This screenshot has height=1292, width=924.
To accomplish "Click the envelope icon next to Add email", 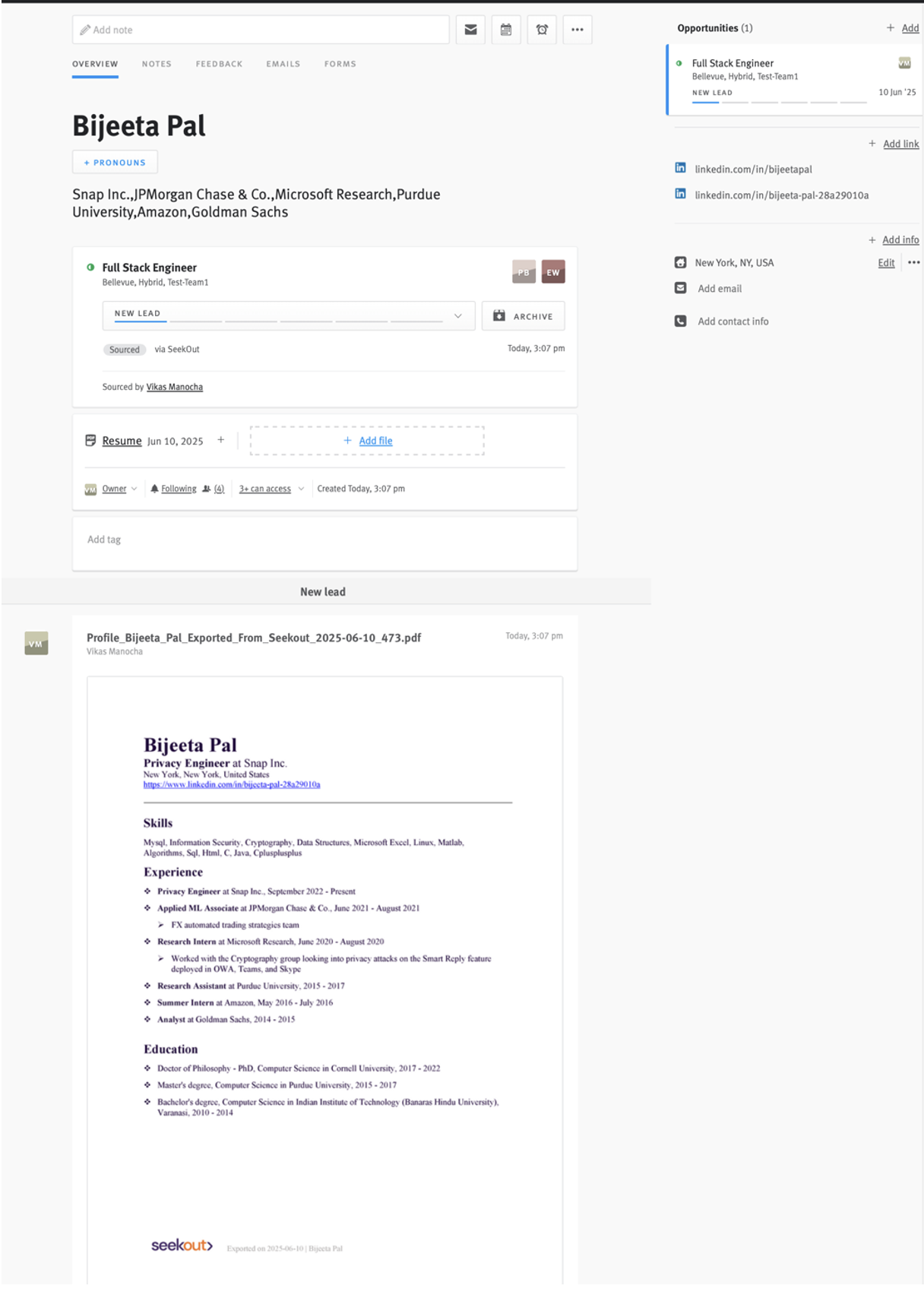I will pos(681,288).
